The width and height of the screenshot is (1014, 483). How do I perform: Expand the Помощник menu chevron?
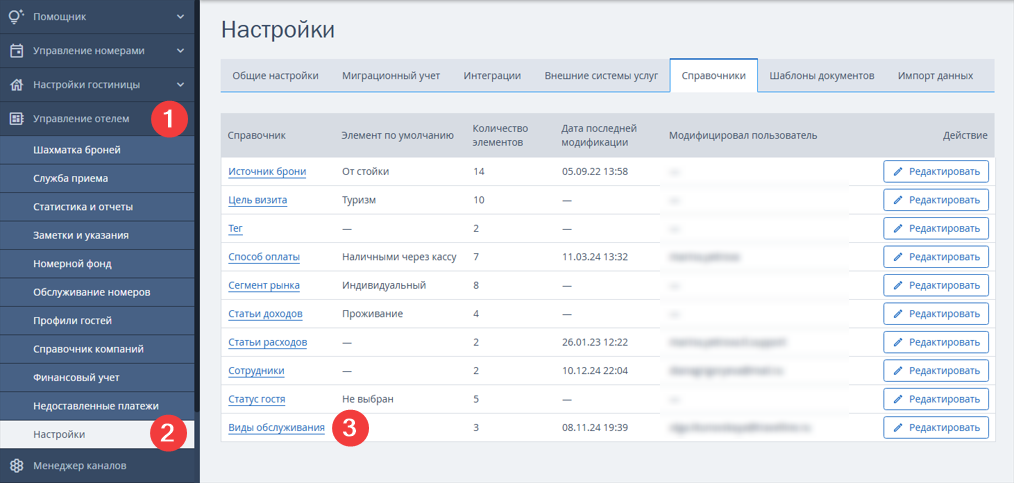(x=180, y=17)
